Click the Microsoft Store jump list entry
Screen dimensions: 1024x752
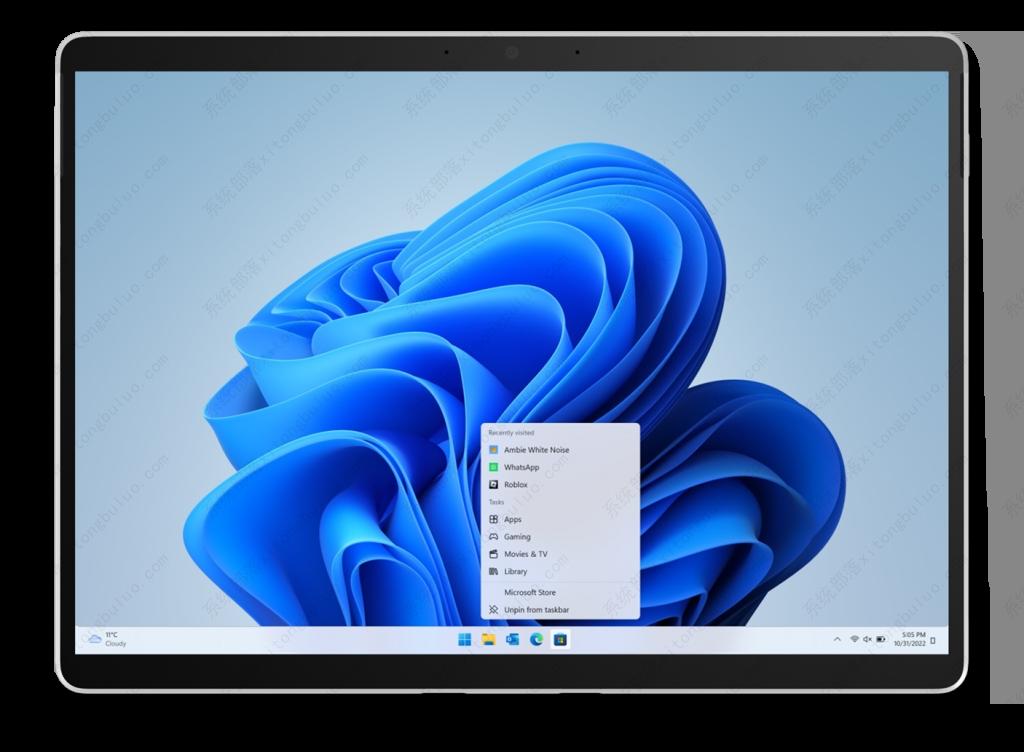pos(529,592)
